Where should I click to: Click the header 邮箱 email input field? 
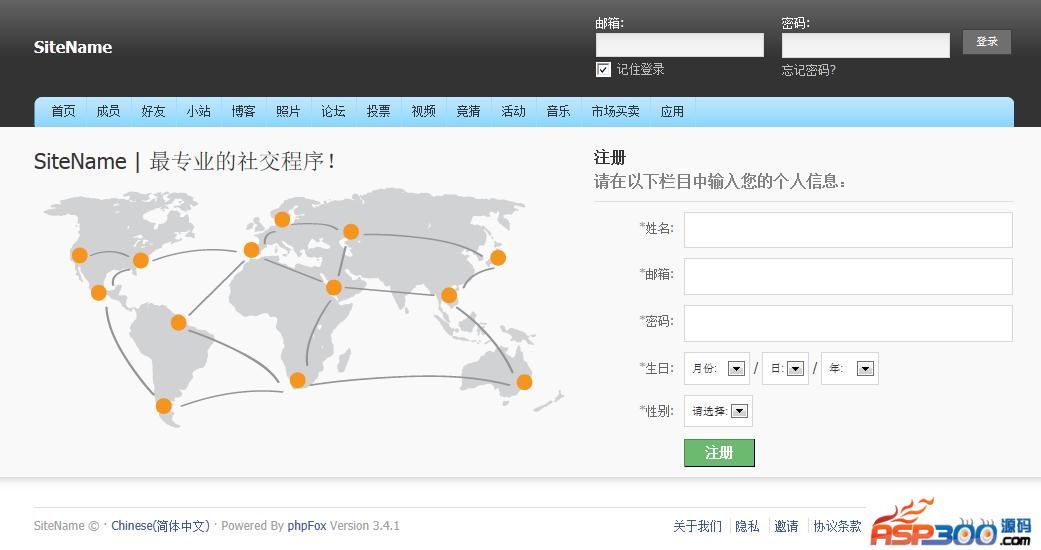[x=679, y=45]
